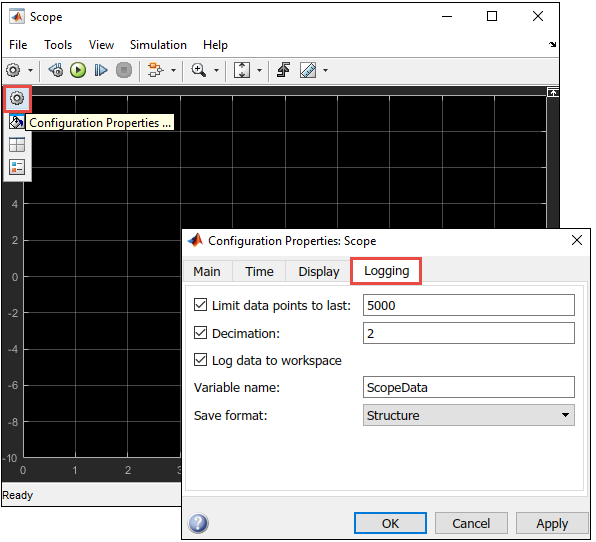Click the Scale Axes Limits icon
Viewport: 596px width, 542px height.
tap(242, 70)
